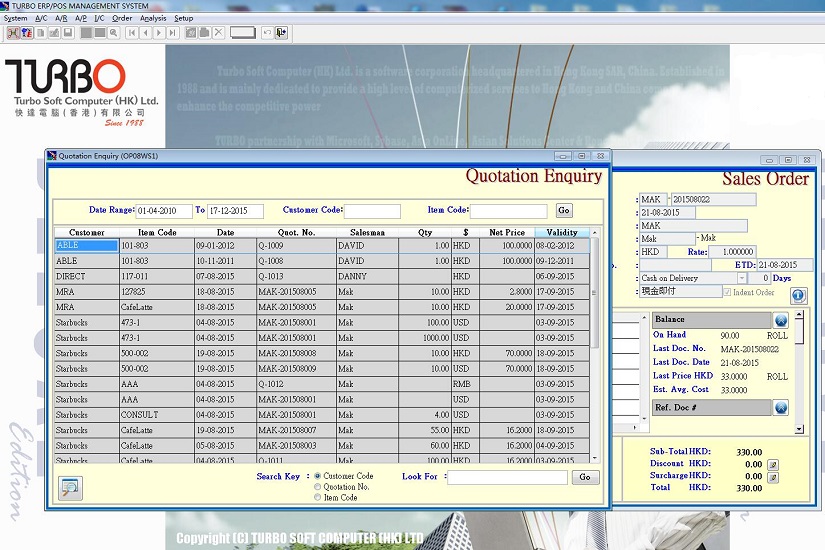Click the save floppy disk toolbar icon
The height and width of the screenshot is (550, 825).
[68, 33]
